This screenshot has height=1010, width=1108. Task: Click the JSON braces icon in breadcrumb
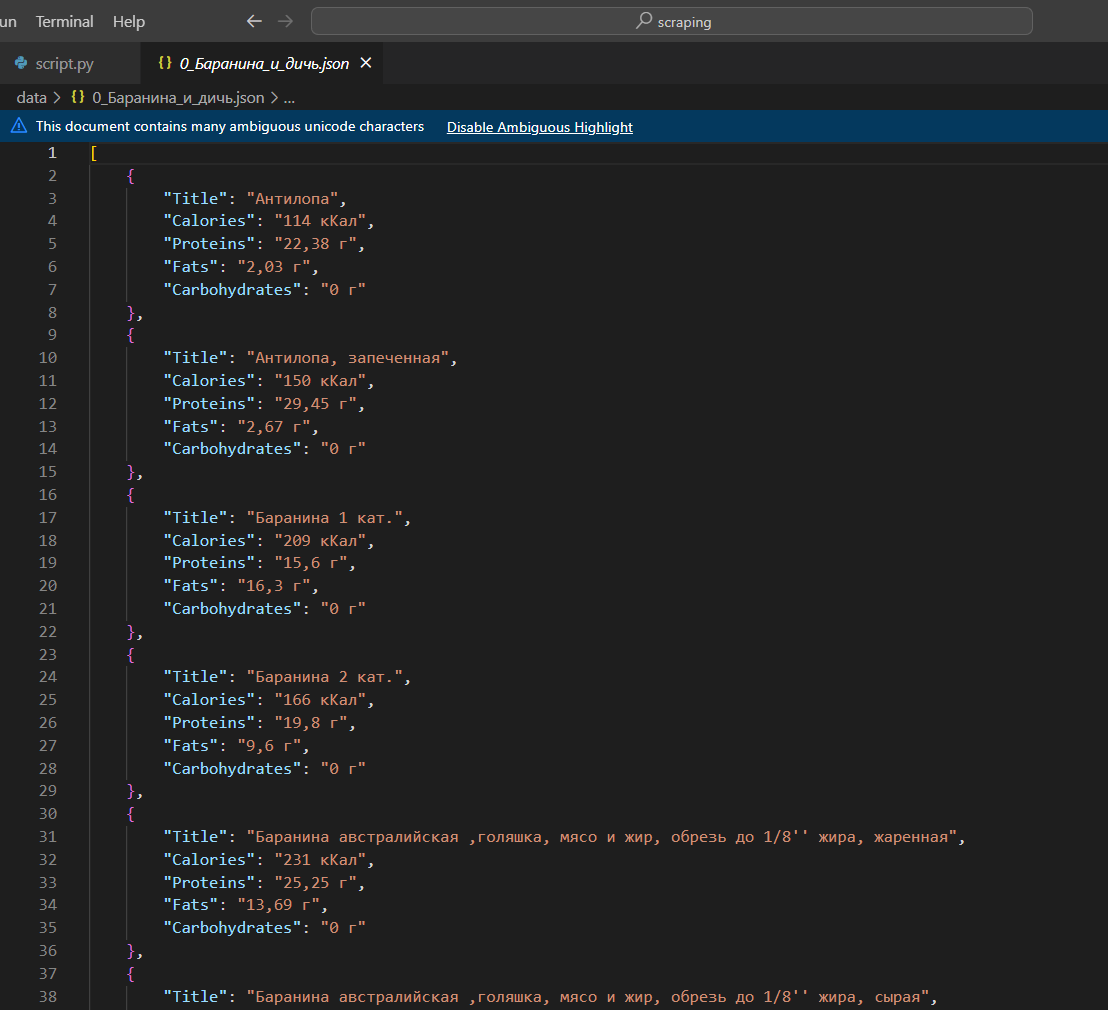click(x=78, y=97)
